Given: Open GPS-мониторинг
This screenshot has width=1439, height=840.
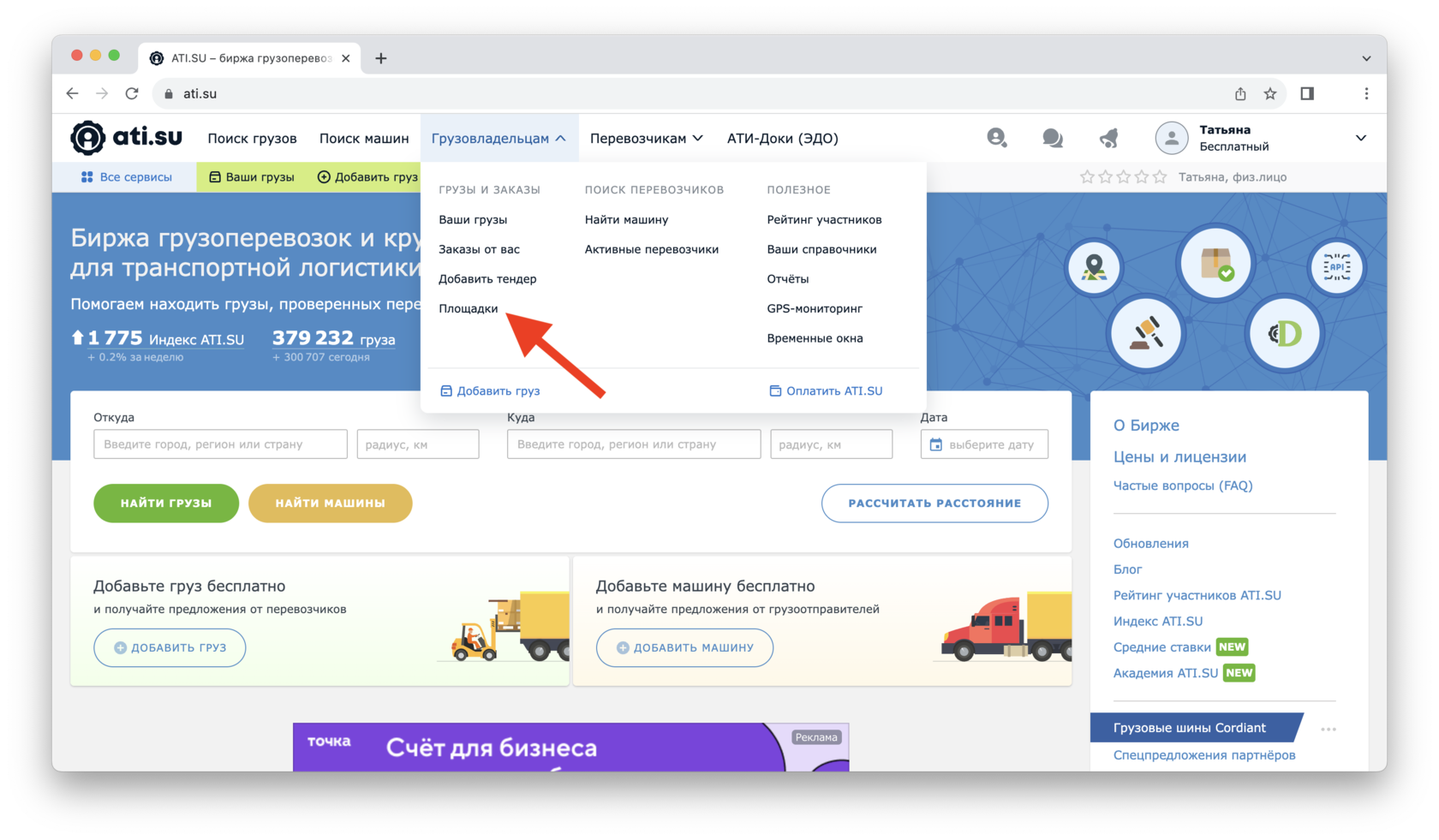Looking at the screenshot, I should [x=815, y=308].
